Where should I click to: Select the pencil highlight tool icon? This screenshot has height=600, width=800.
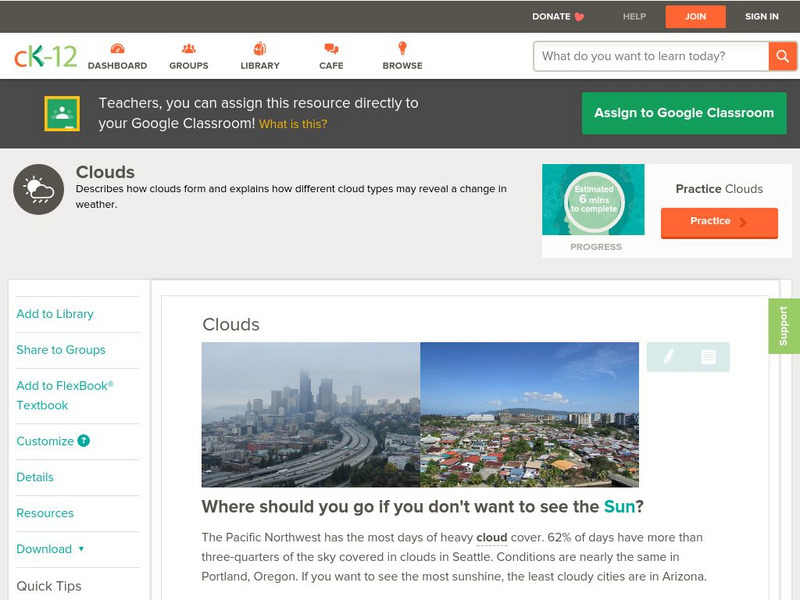[668, 356]
